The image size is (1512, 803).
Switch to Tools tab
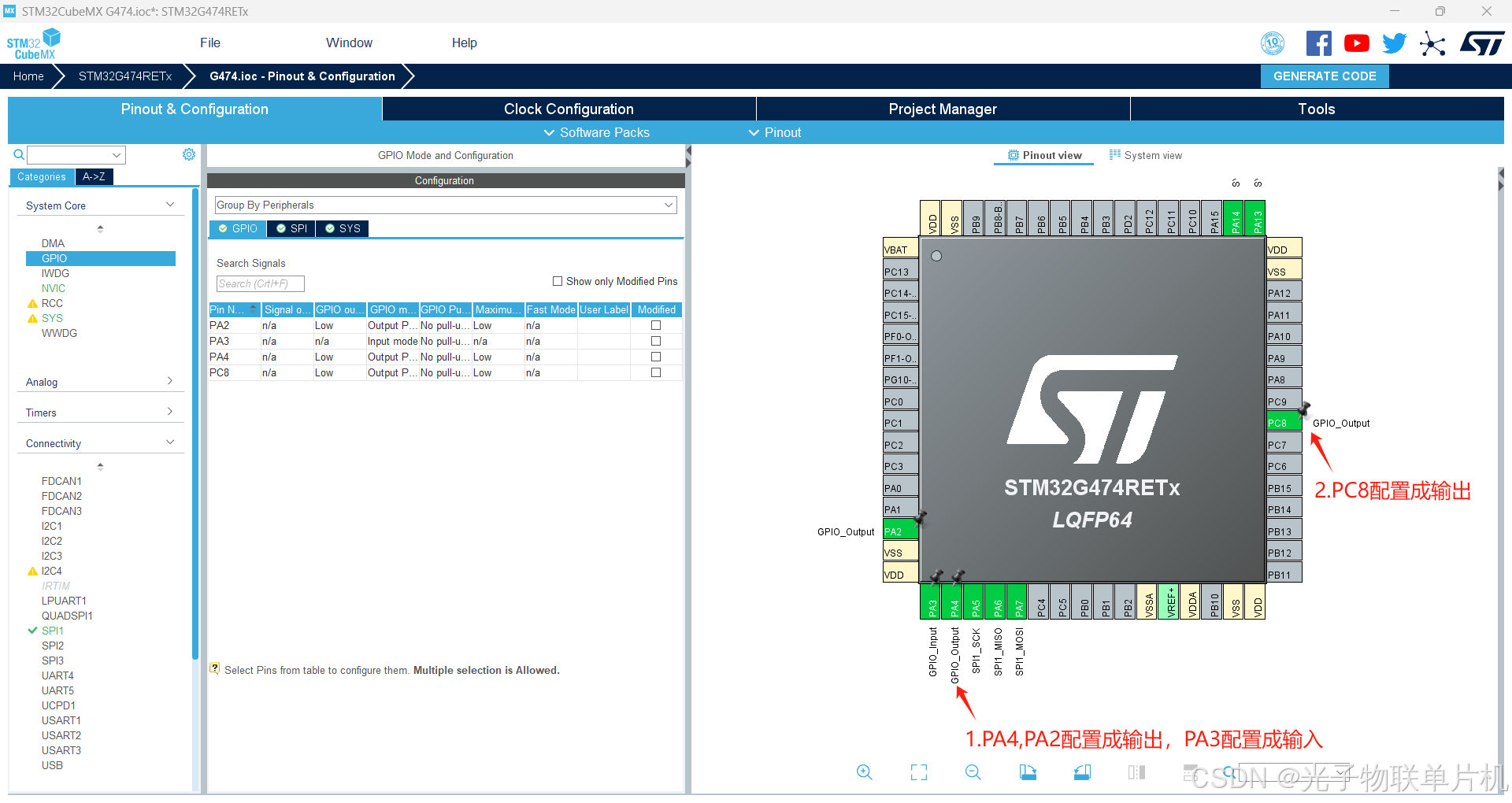tap(1317, 109)
